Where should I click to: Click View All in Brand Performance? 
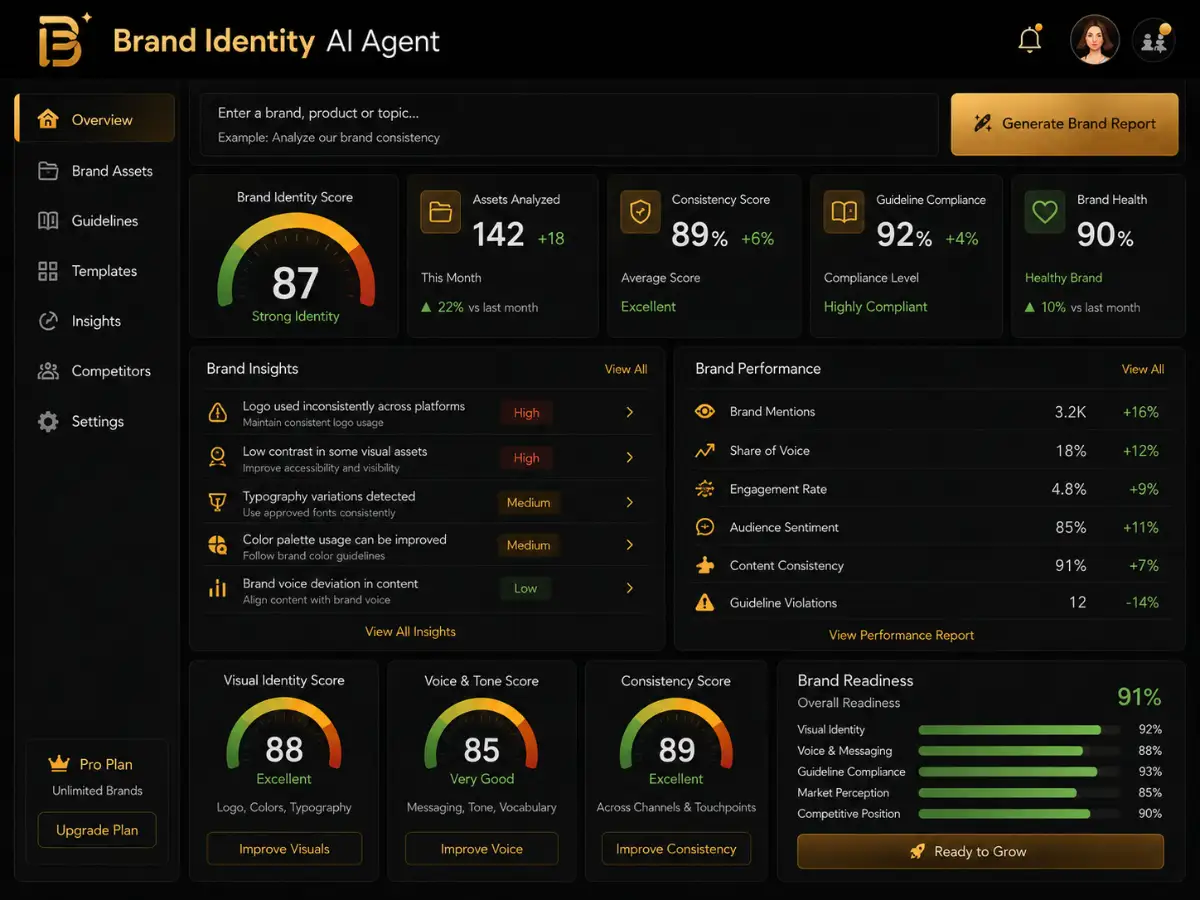[1143, 369]
